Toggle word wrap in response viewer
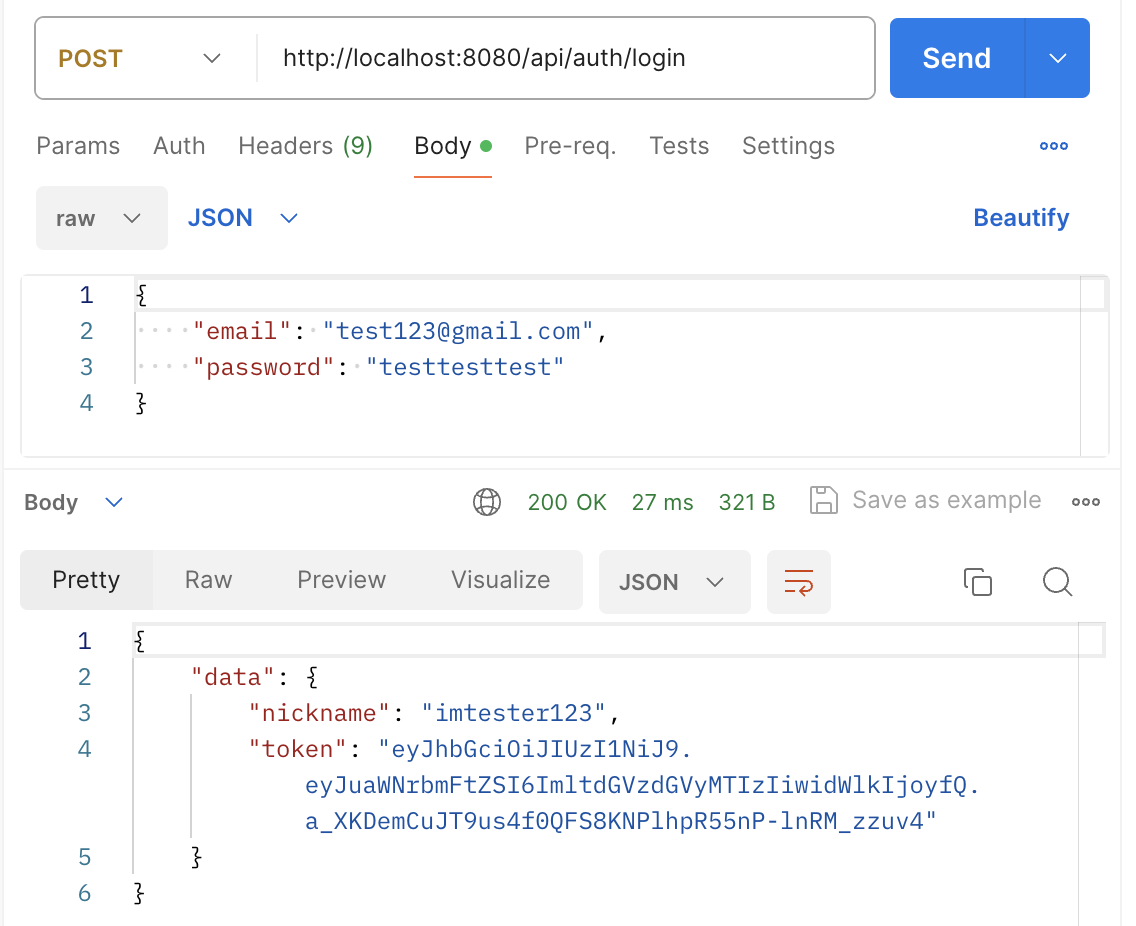 pyautogui.click(x=798, y=581)
